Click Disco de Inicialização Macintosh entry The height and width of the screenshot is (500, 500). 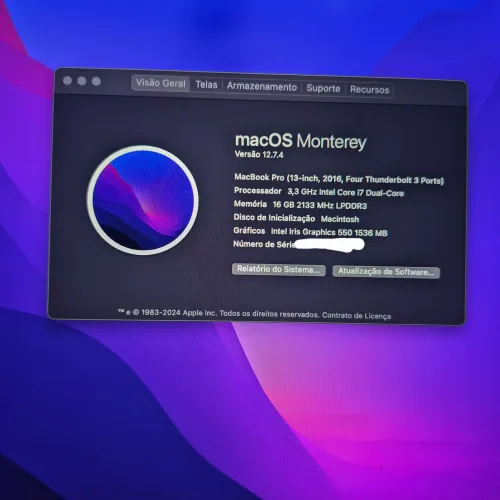296,218
